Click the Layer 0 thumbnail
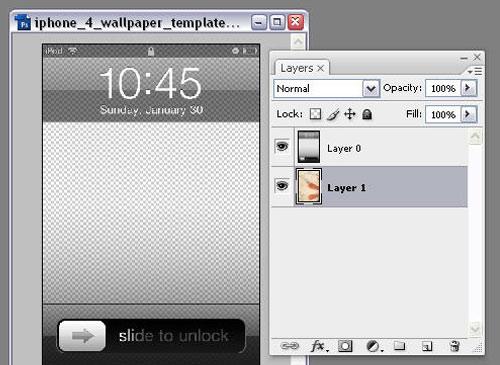 point(309,146)
